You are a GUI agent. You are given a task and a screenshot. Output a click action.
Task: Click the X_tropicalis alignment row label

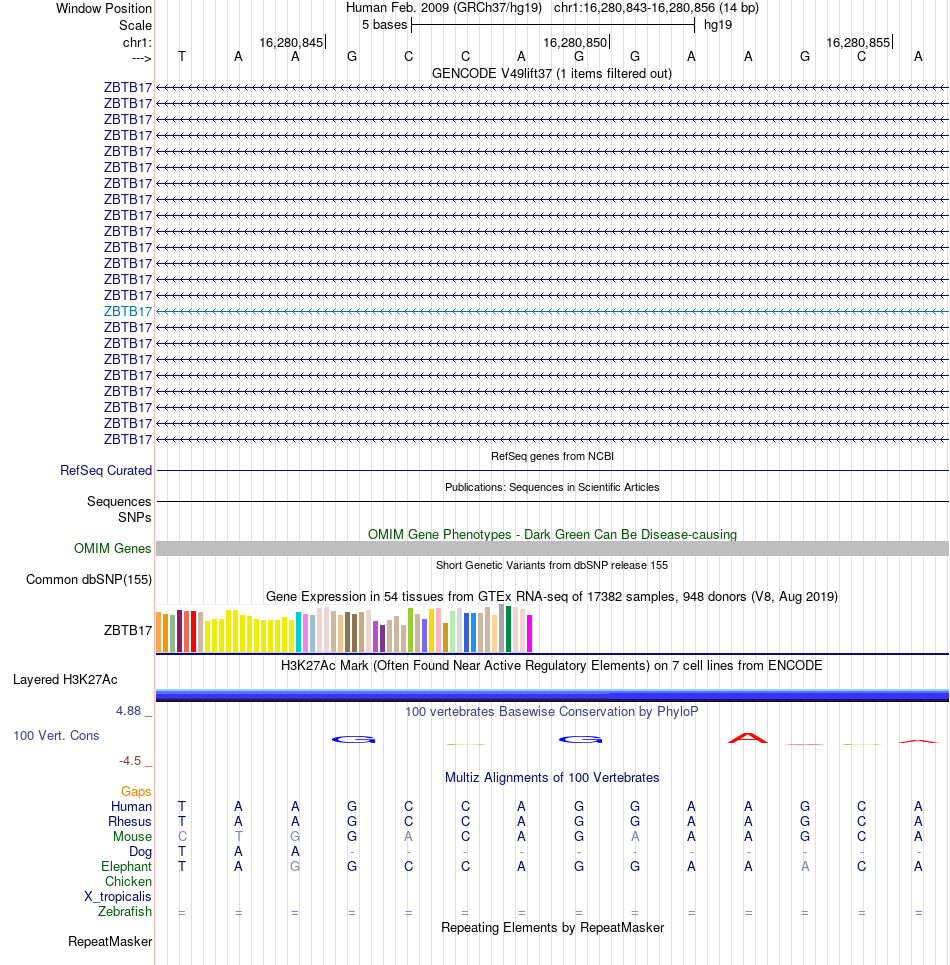[118, 897]
